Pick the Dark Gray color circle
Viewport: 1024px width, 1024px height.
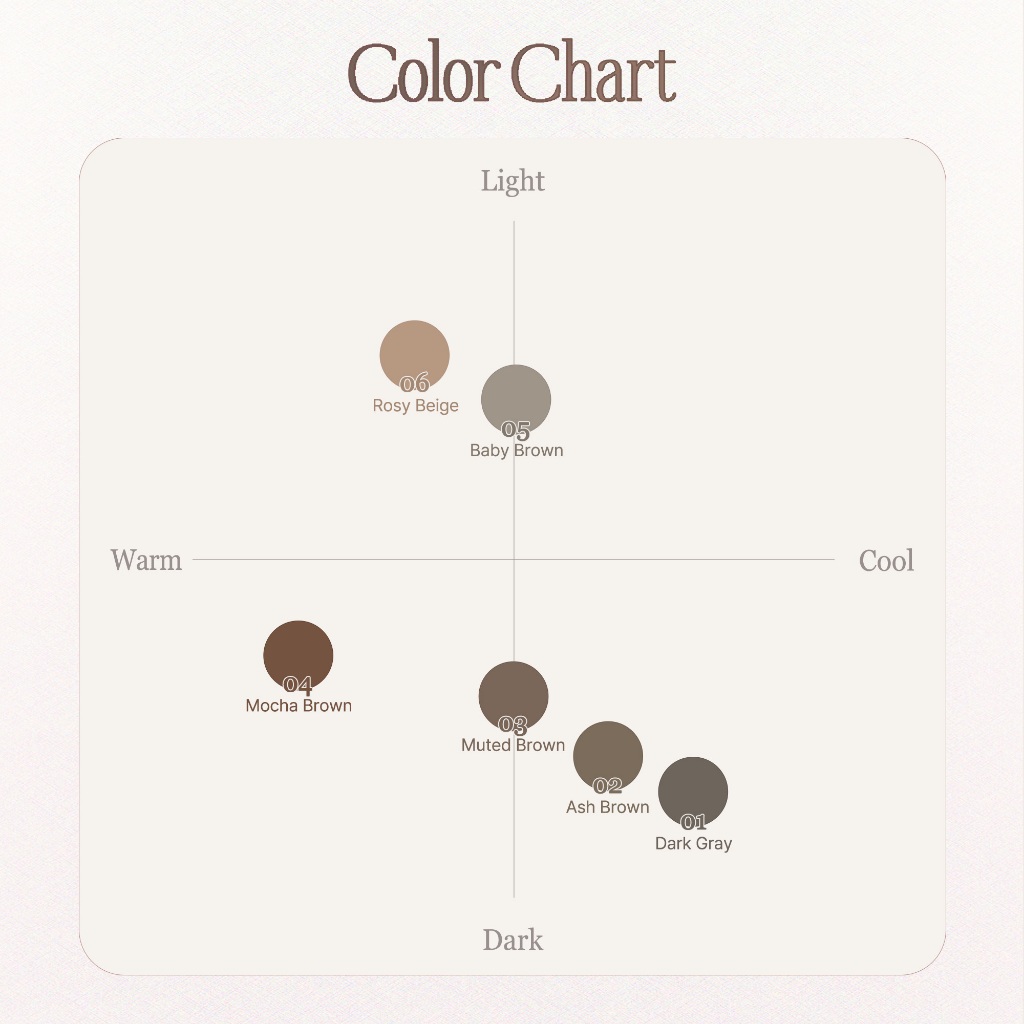693,792
